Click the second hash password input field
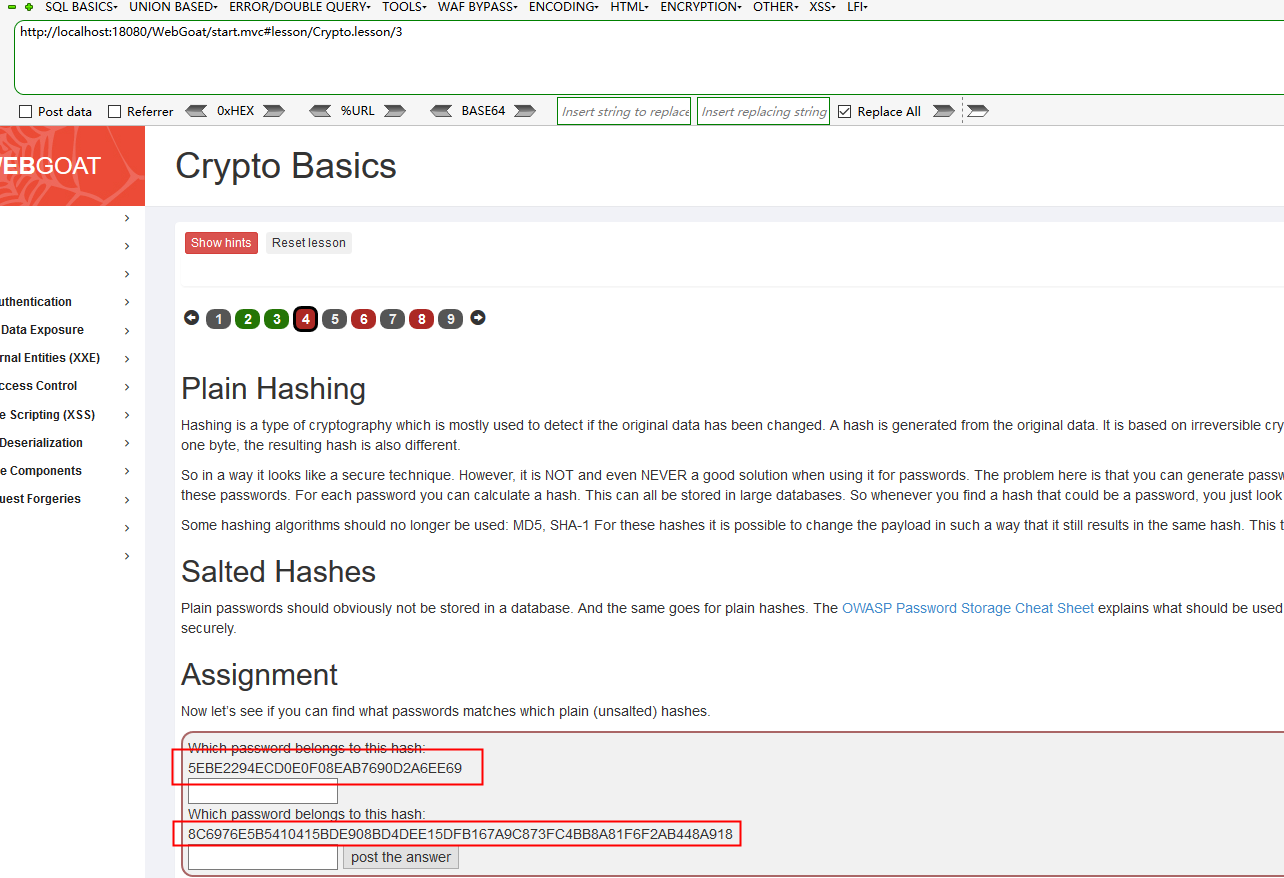This screenshot has width=1284, height=878. [263, 857]
